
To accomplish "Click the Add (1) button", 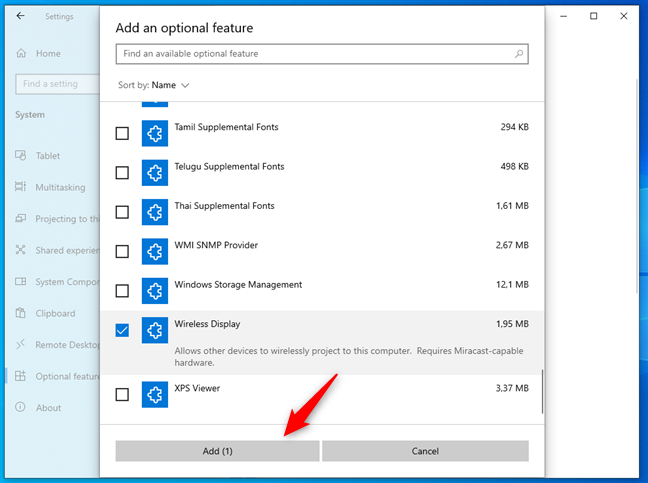I will 217,451.
